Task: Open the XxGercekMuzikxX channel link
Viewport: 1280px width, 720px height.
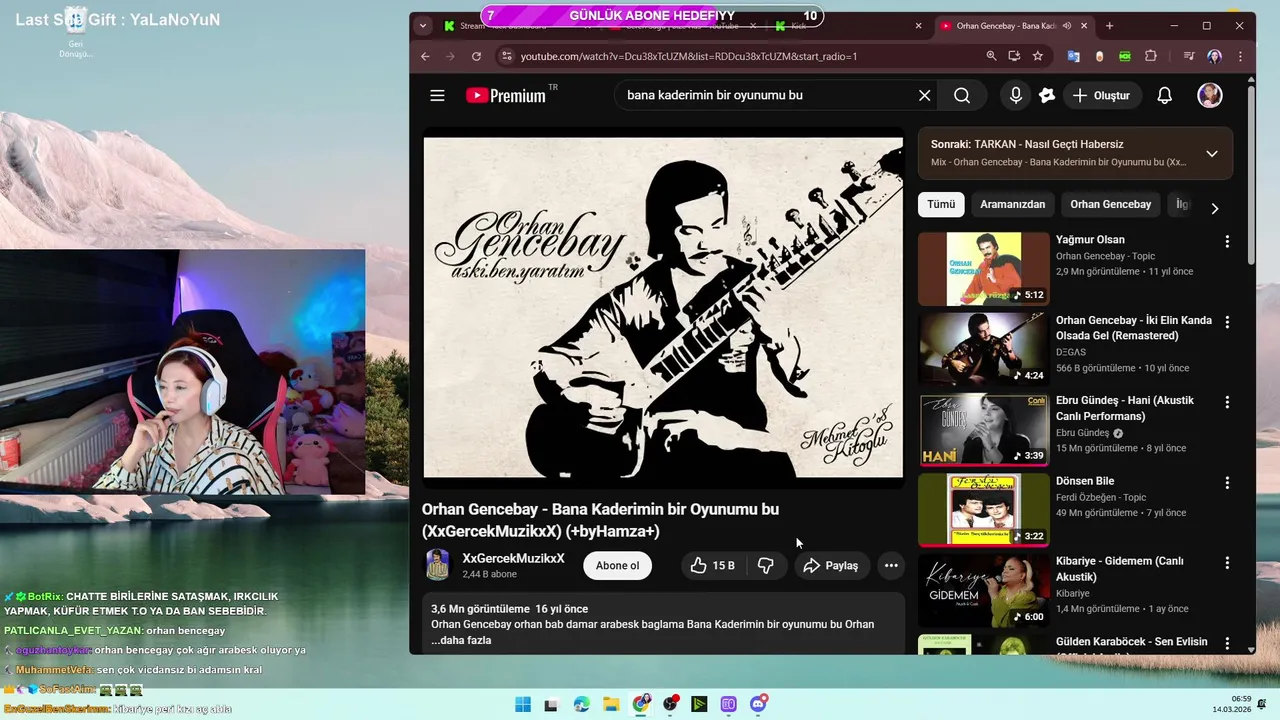Action: (513, 558)
